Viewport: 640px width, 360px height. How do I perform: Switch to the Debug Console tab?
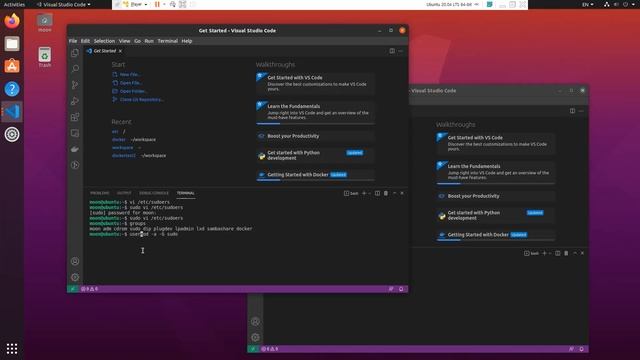point(154,193)
